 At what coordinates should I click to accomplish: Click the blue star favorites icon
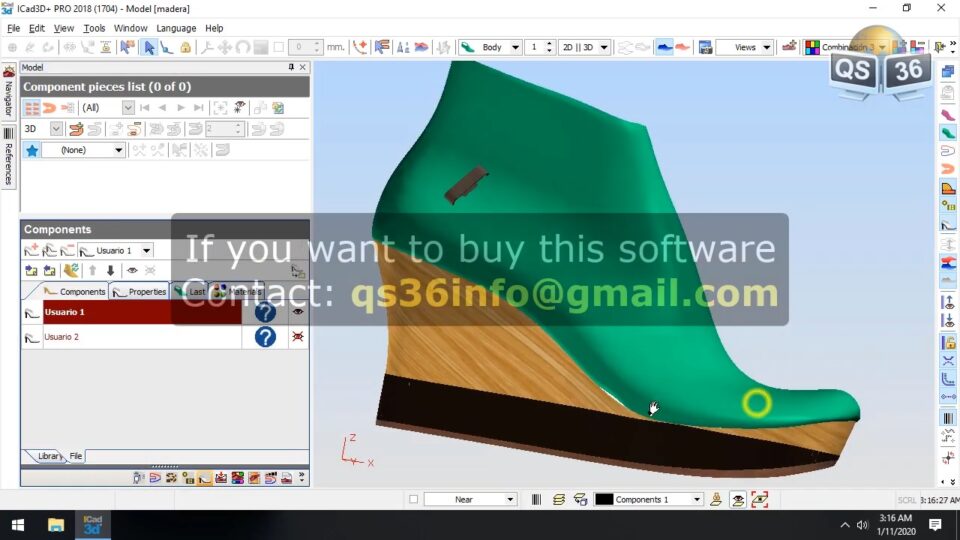tap(32, 150)
